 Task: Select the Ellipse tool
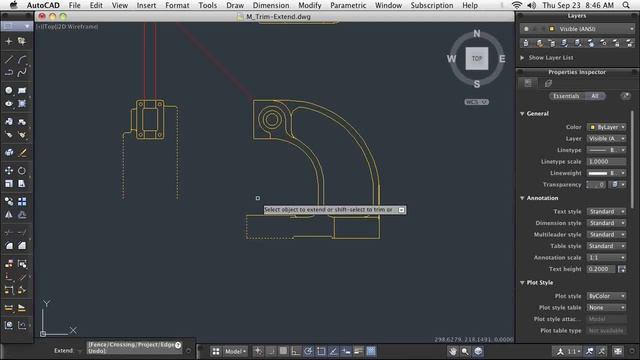pyautogui.click(x=9, y=103)
